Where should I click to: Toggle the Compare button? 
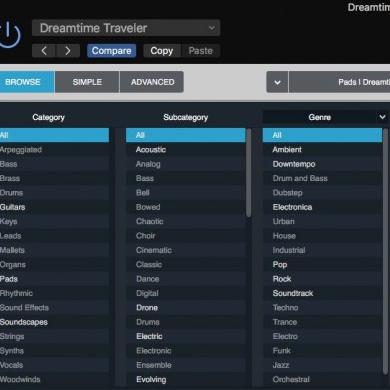(x=111, y=51)
